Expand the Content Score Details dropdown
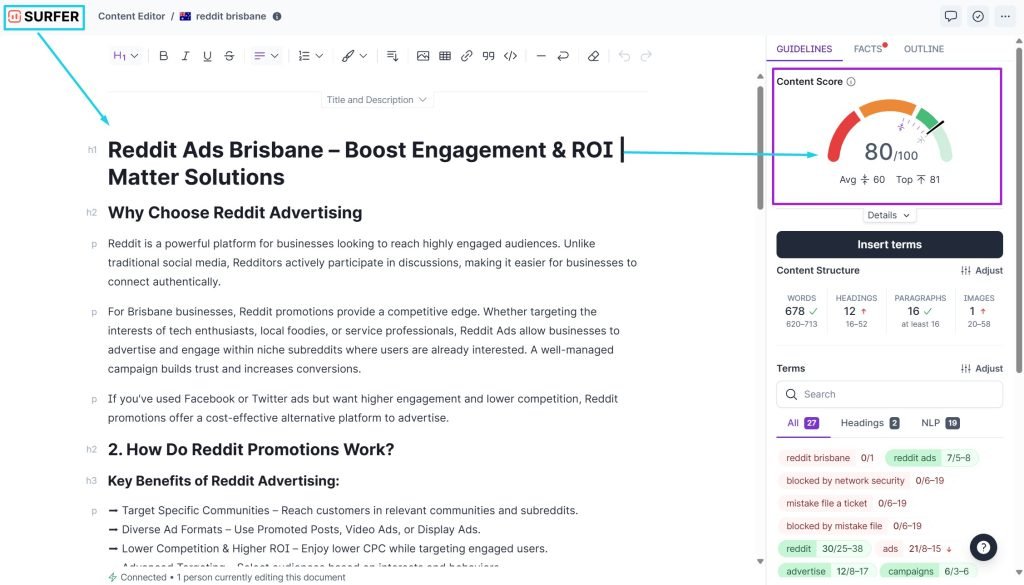This screenshot has width=1024, height=585. (x=889, y=215)
